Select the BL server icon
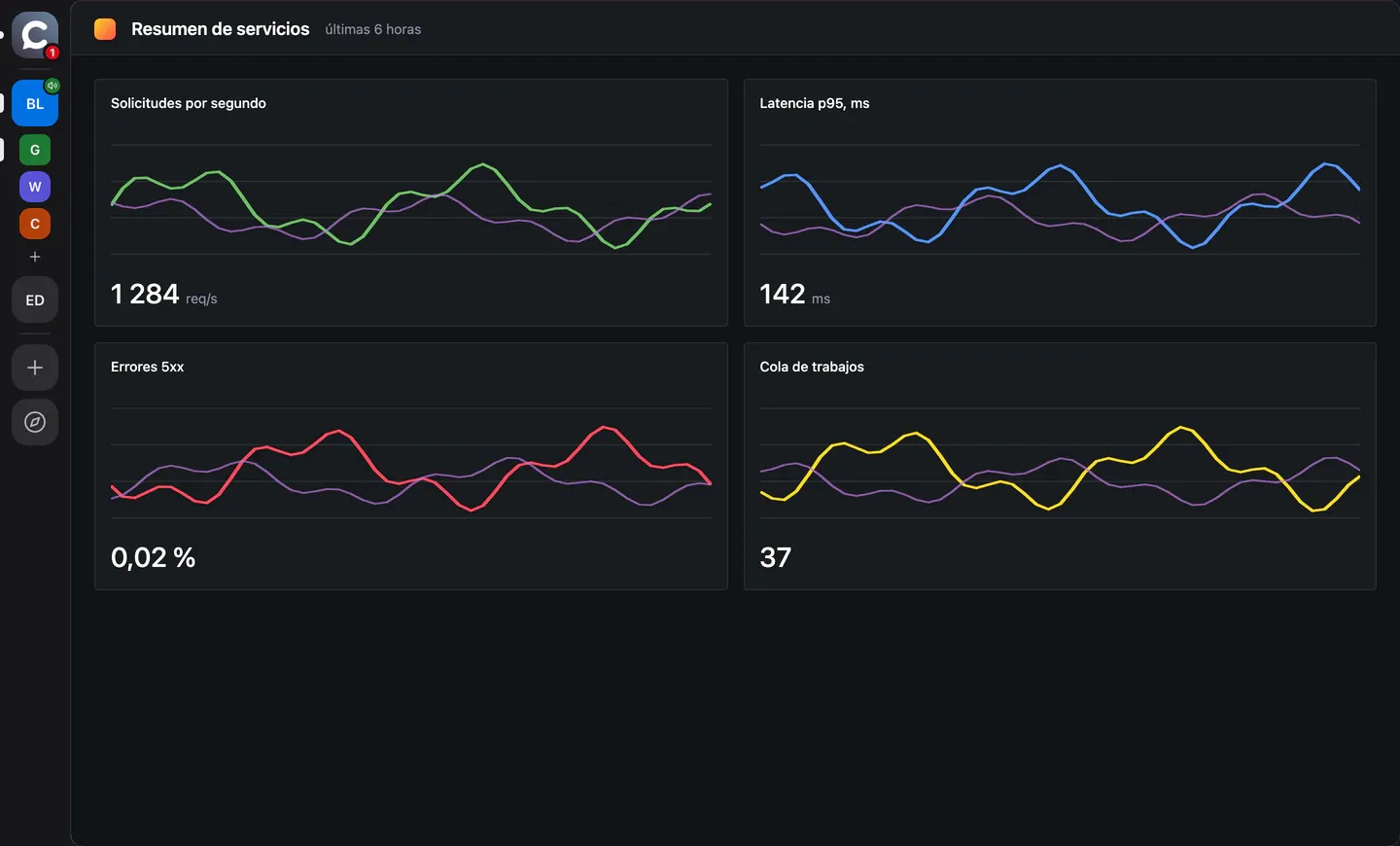Screen dimensions: 1400x846 pyautogui.click(x=35, y=103)
